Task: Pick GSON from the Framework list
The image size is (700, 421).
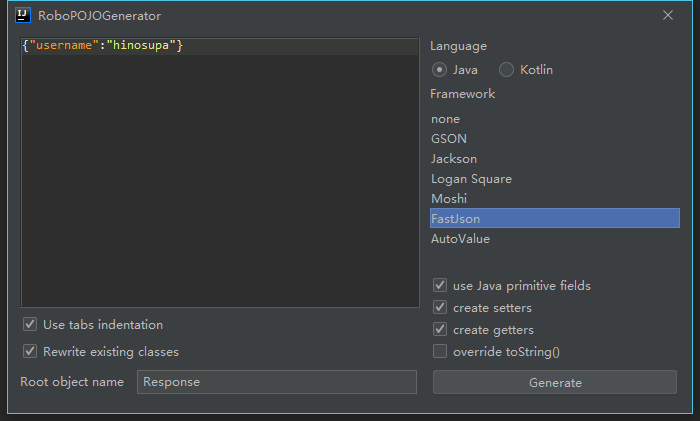Action: (x=449, y=139)
